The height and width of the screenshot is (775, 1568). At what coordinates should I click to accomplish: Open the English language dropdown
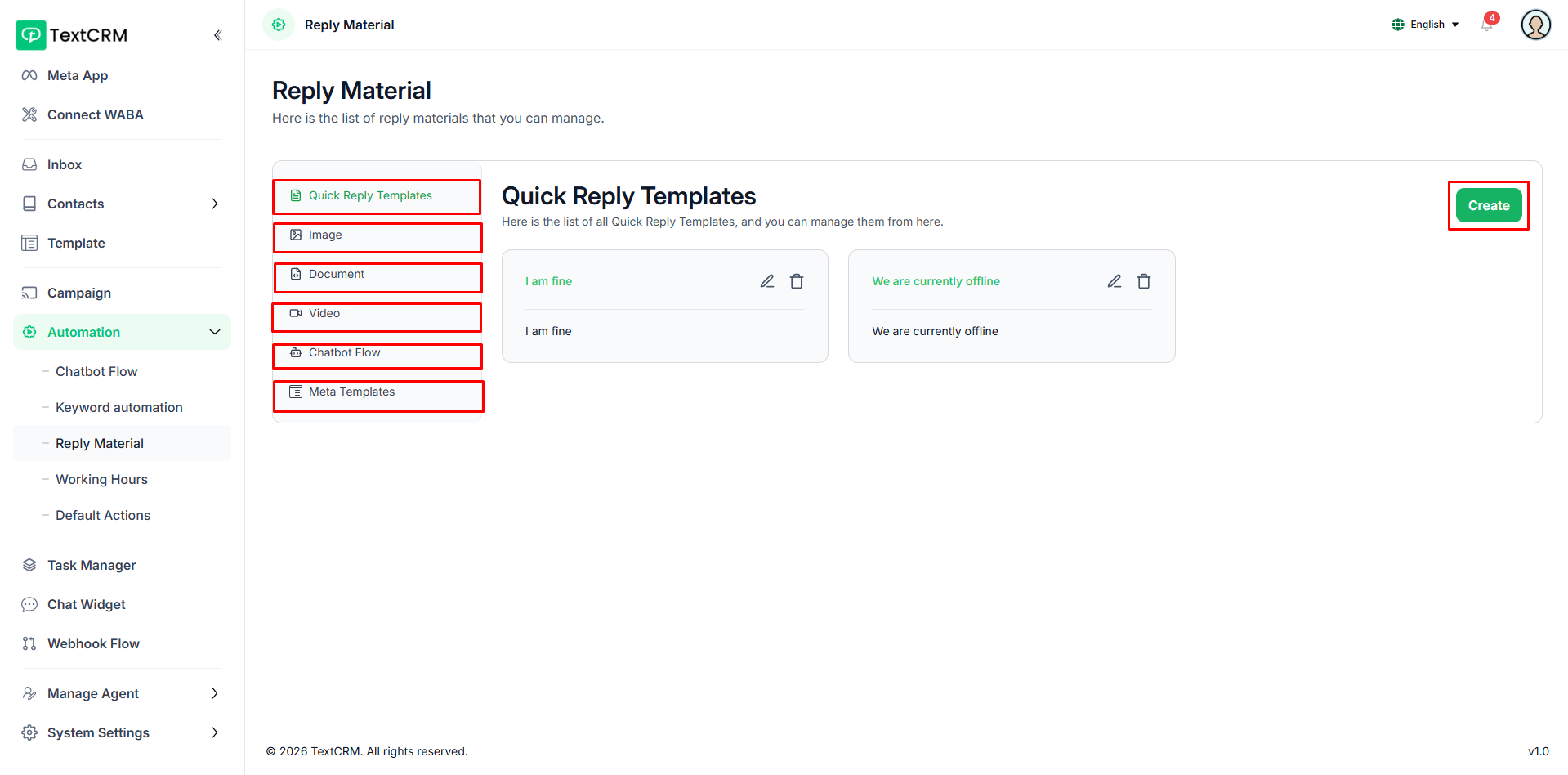pyautogui.click(x=1425, y=25)
